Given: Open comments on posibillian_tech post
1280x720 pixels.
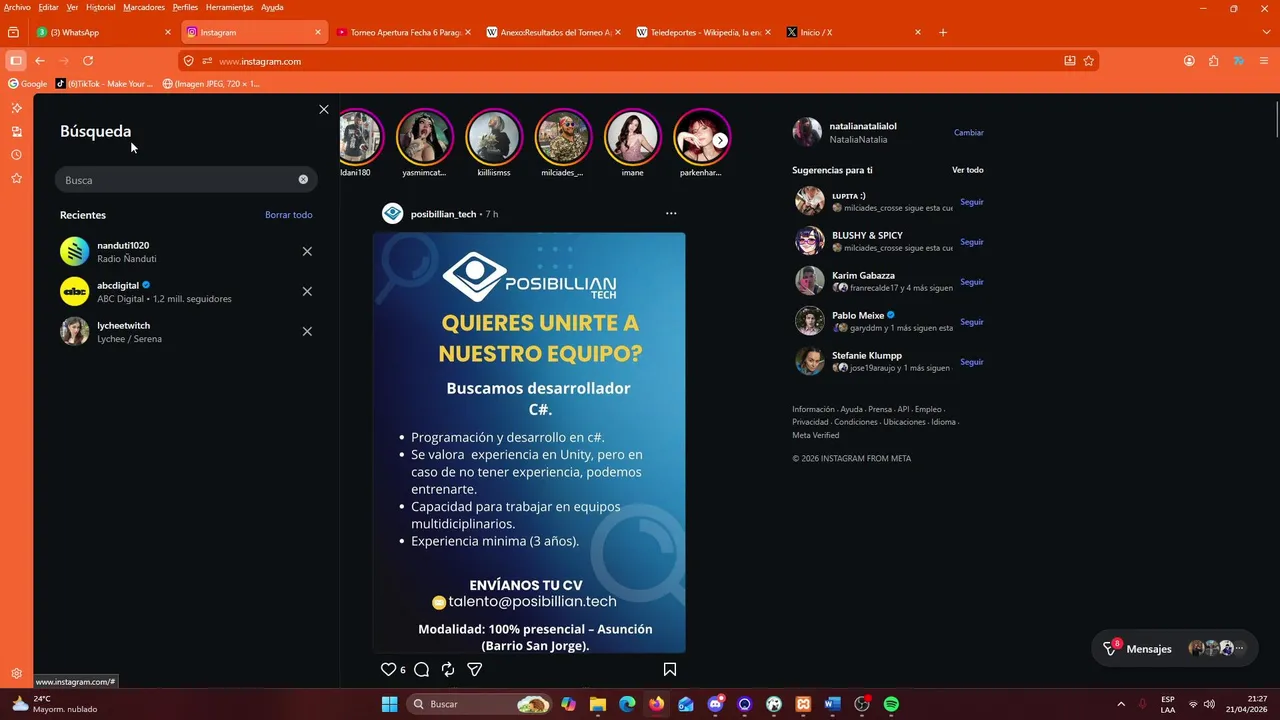Looking at the screenshot, I should 421,669.
